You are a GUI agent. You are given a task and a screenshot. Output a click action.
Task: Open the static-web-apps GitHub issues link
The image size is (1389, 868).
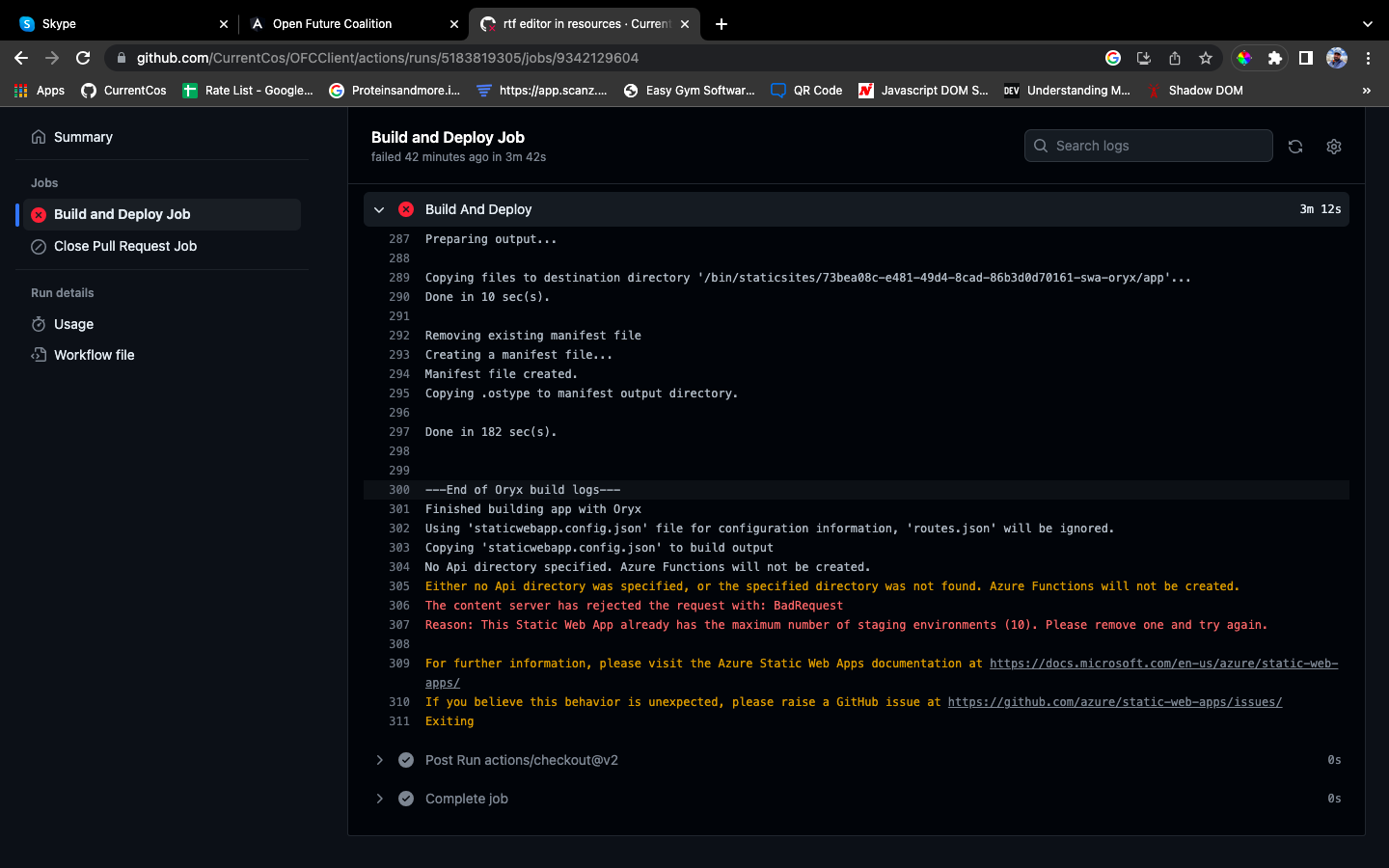(x=1114, y=702)
